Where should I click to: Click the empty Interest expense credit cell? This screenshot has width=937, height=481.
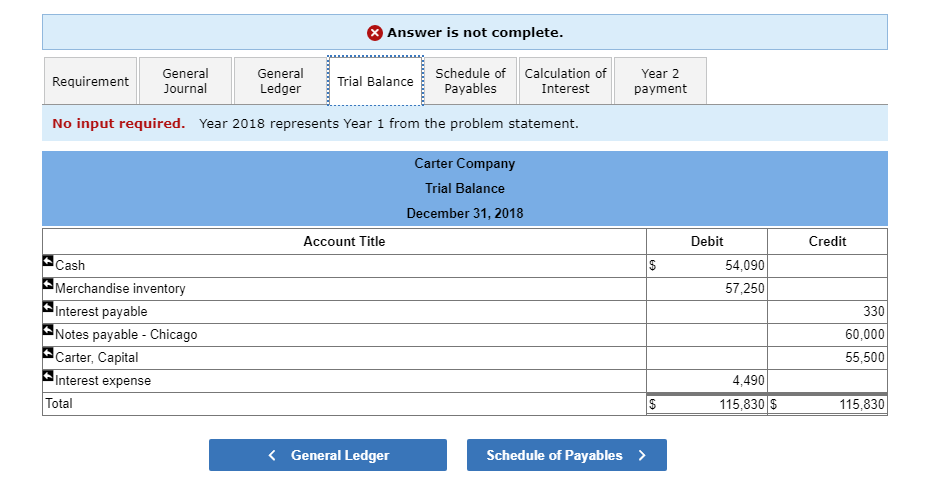(827, 381)
